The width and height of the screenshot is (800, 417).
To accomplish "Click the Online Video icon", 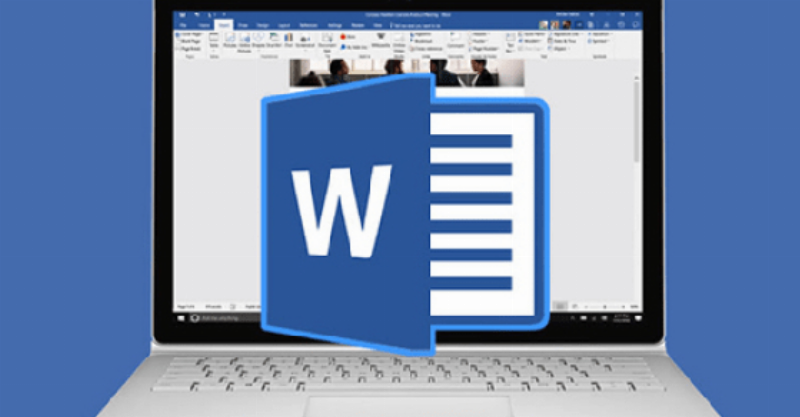I will pyautogui.click(x=399, y=42).
